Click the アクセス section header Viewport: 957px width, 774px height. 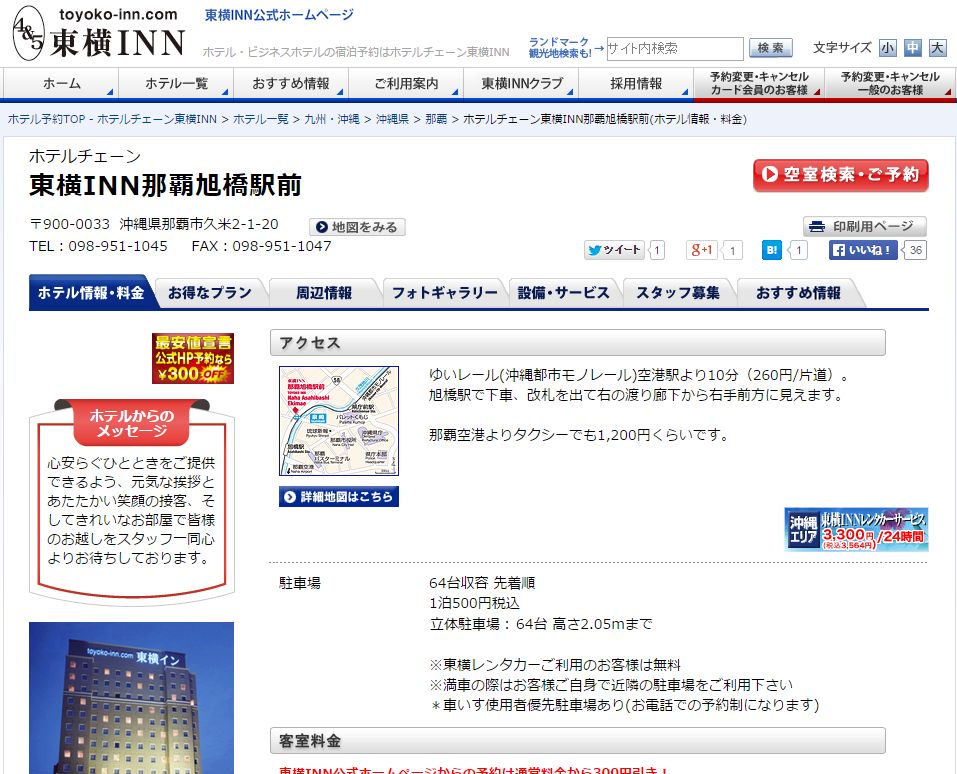577,342
